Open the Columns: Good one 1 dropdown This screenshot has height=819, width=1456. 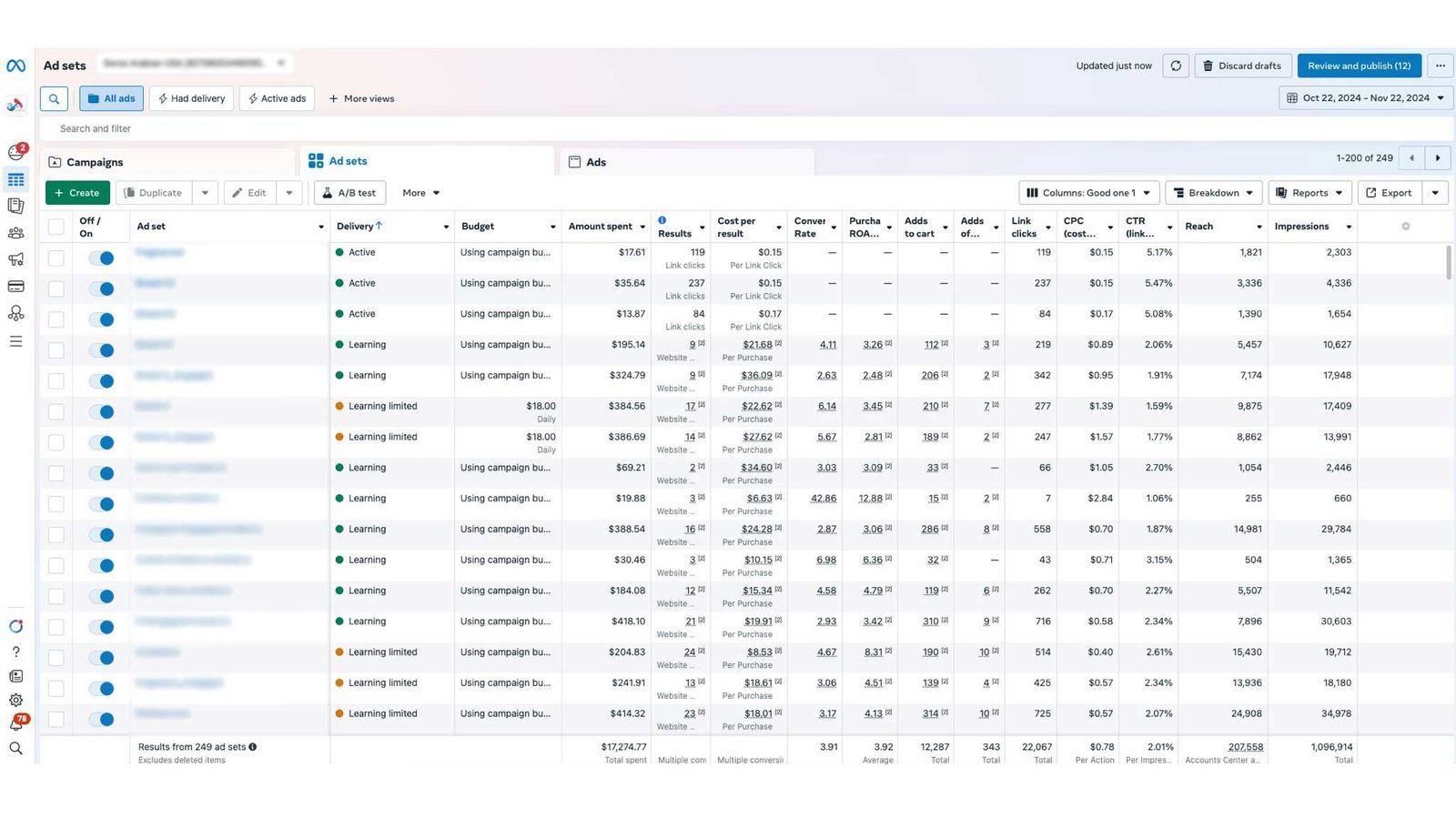click(1088, 193)
